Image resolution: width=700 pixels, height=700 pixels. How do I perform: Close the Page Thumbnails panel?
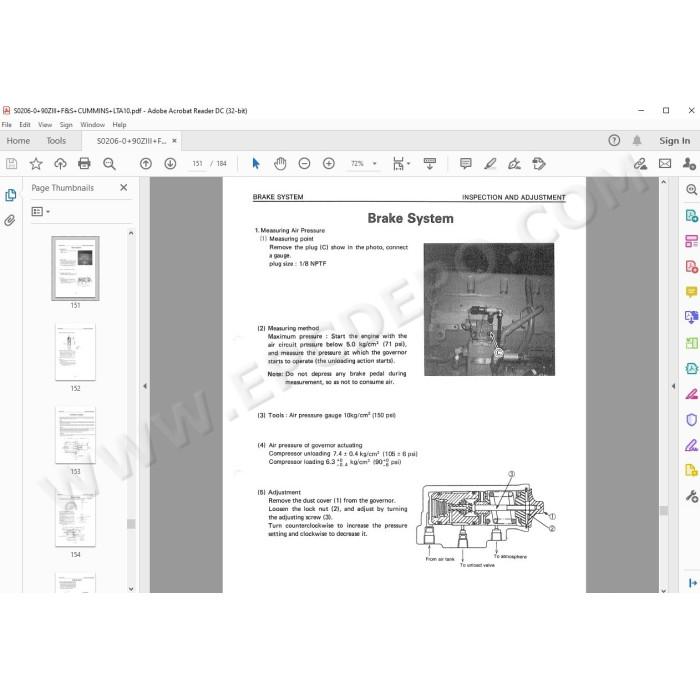point(124,188)
